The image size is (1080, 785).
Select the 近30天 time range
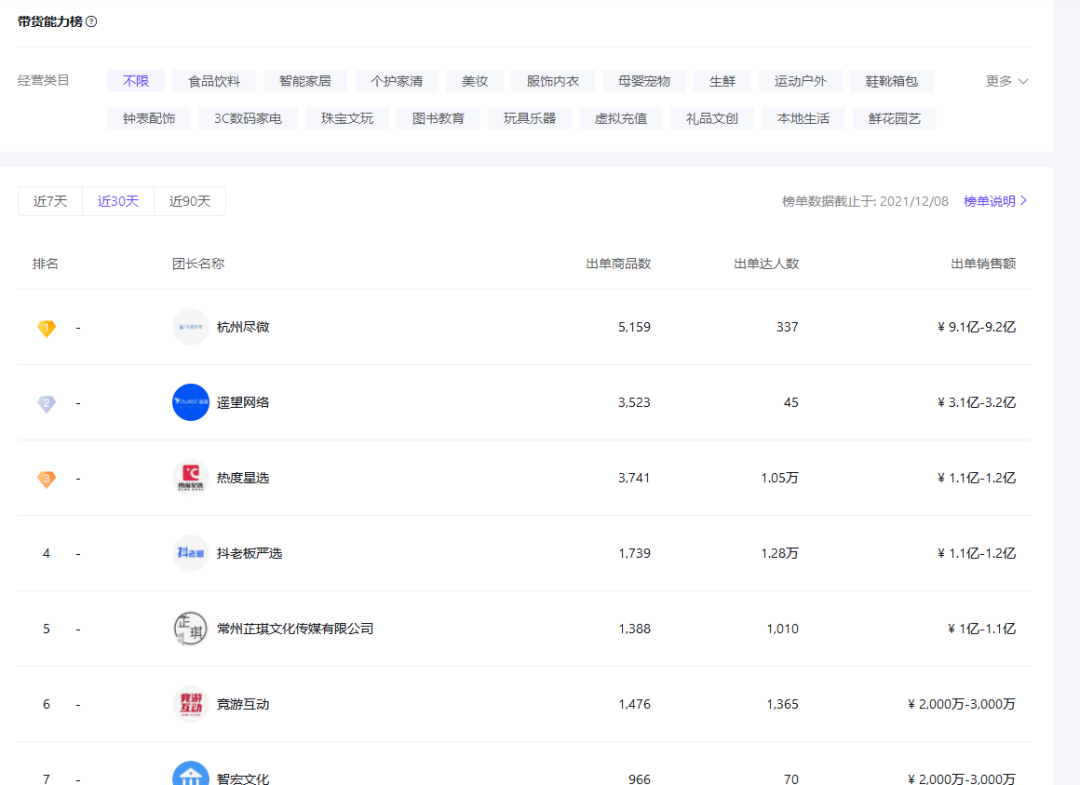click(118, 201)
